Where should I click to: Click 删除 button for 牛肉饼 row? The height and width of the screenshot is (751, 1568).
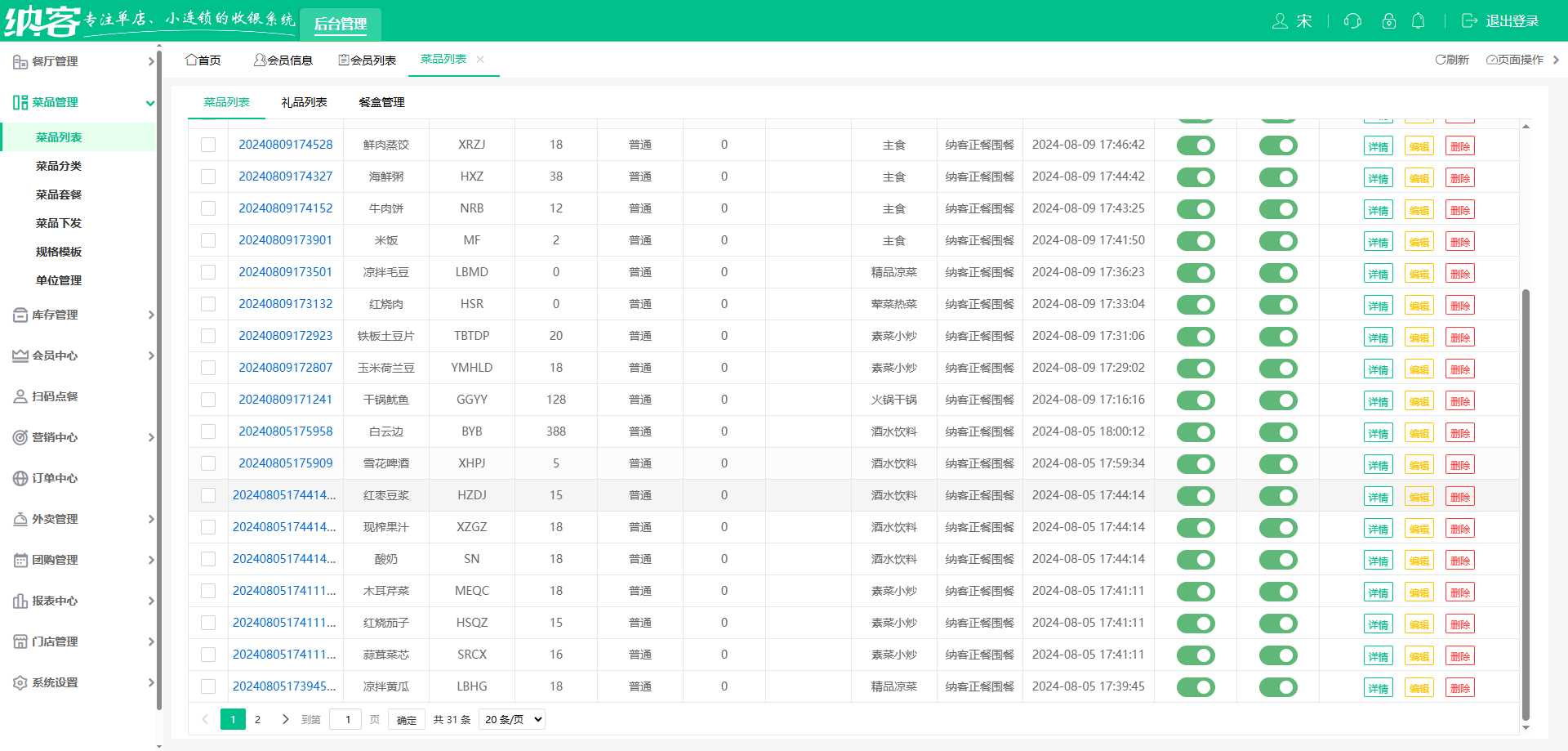(1459, 210)
